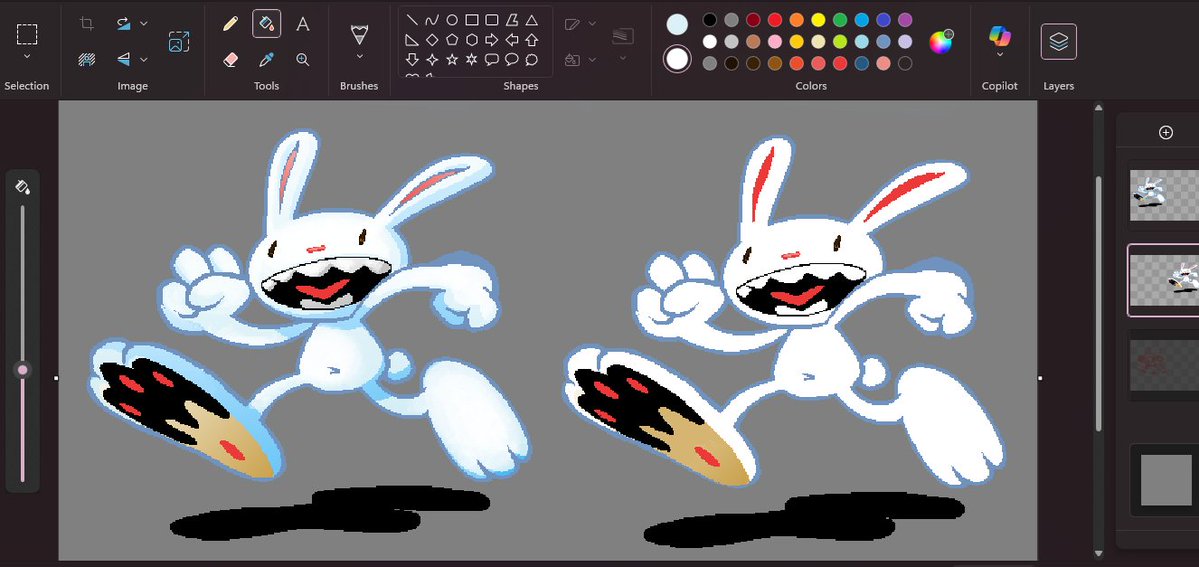The image size is (1199, 567).
Task: Pick the pink palette color
Action: (x=775, y=41)
